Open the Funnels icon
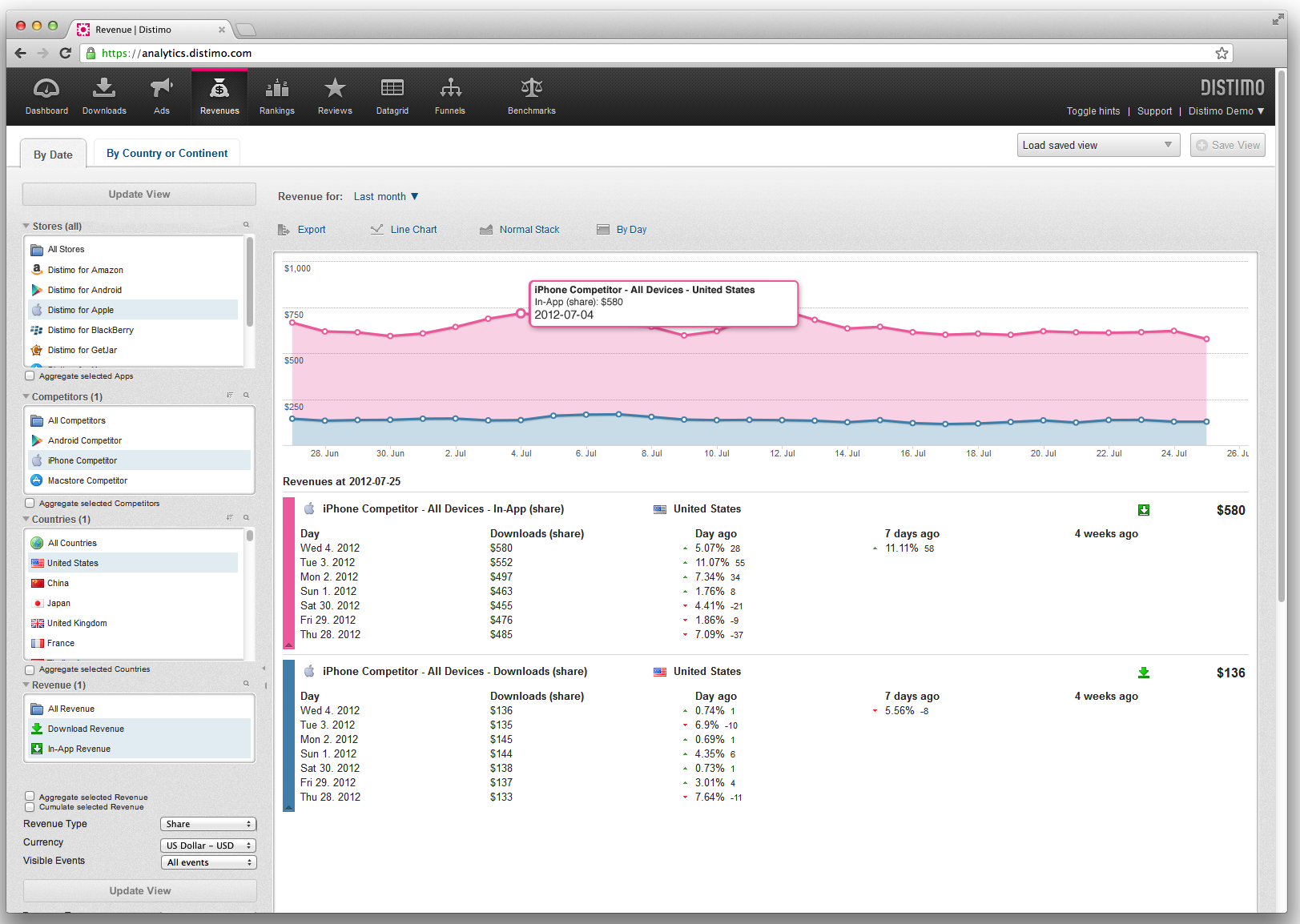Viewport: 1300px width, 924px height. tap(450, 89)
